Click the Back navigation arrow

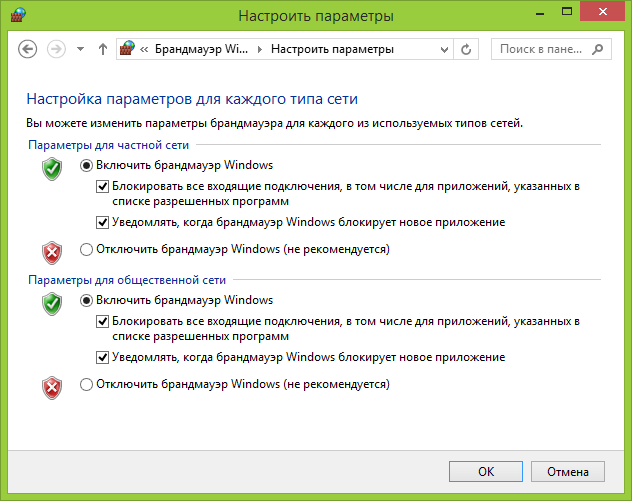click(27, 48)
